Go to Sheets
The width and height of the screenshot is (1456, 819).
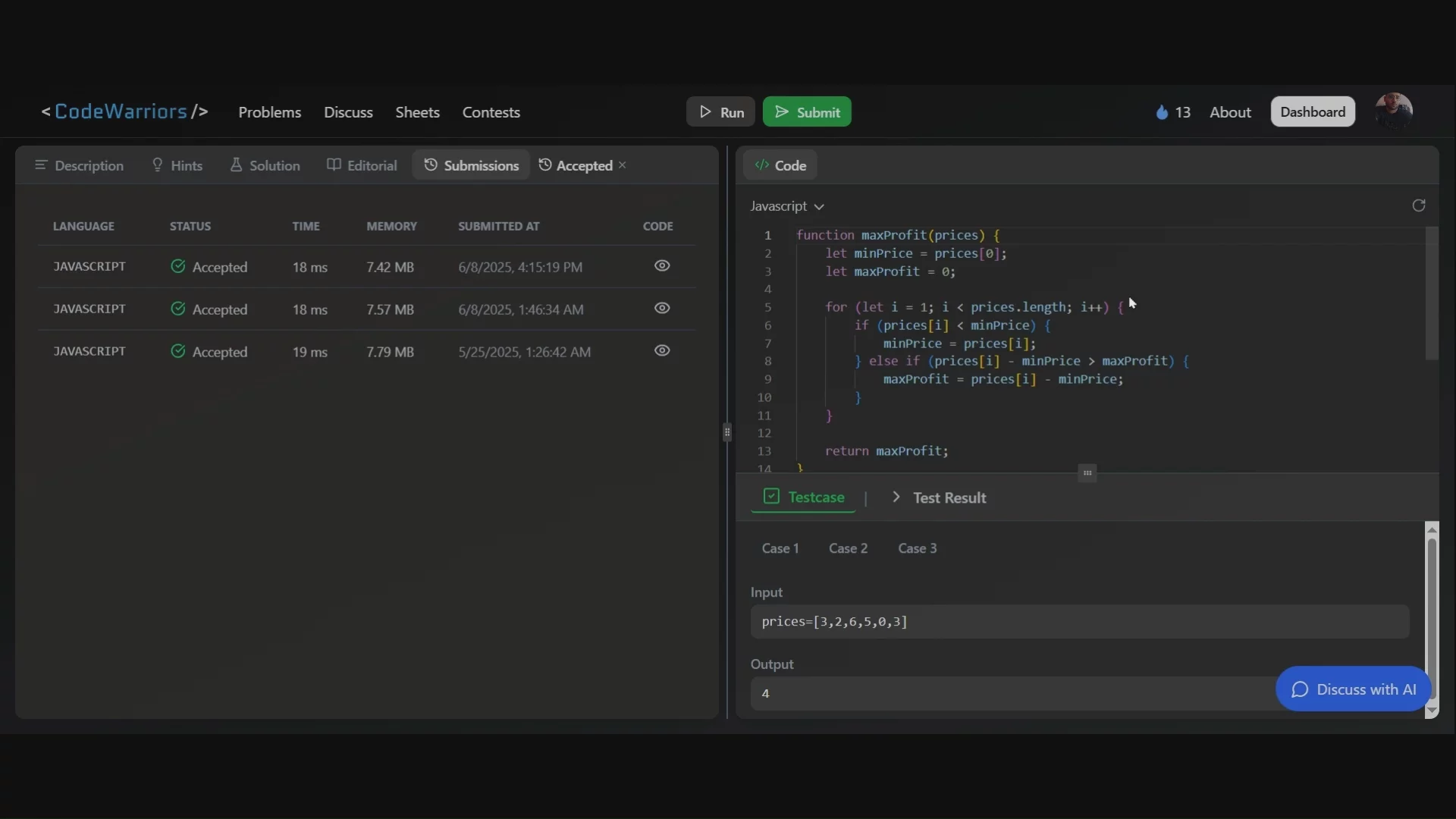pos(417,112)
